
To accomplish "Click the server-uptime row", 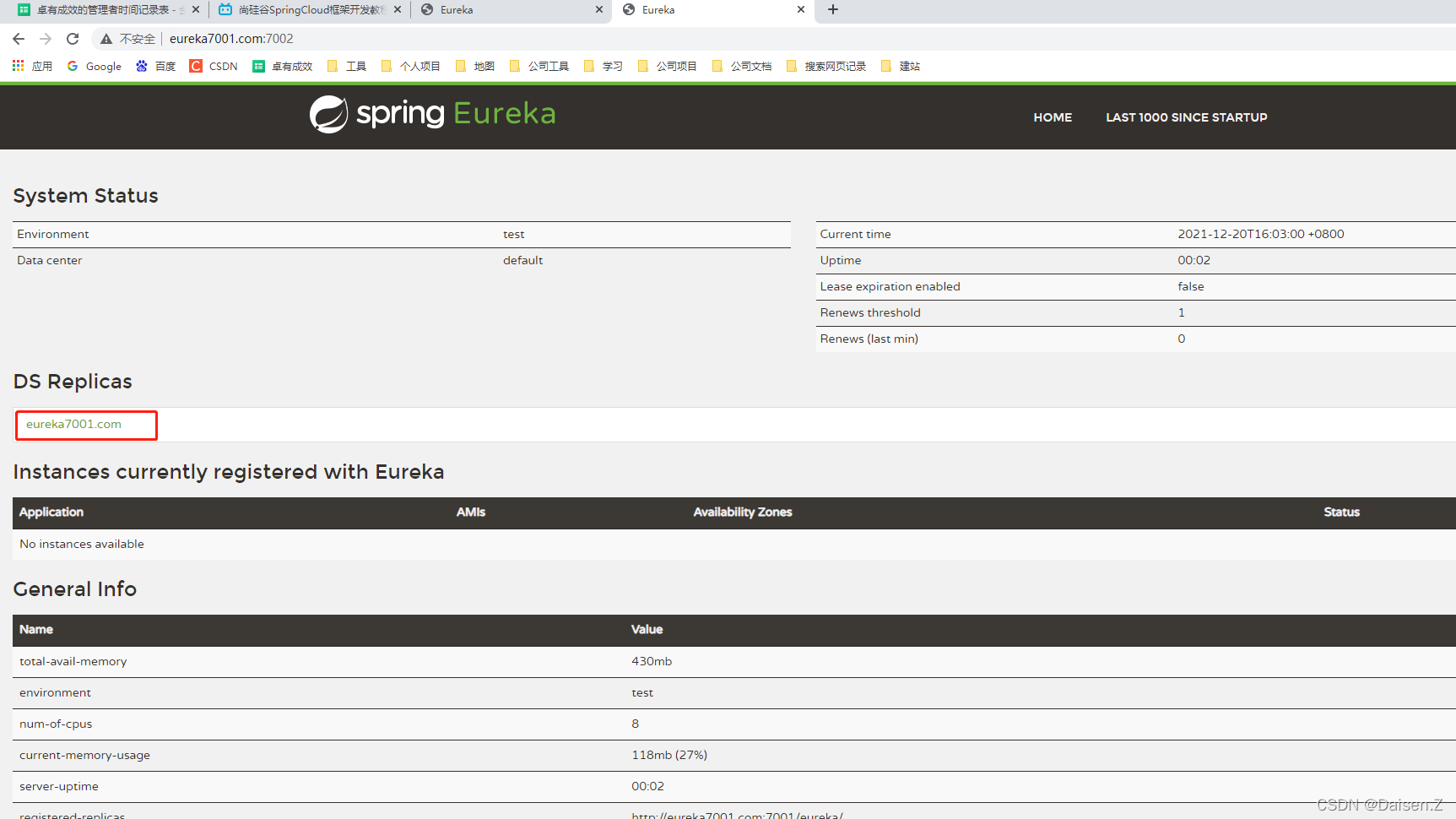I will point(734,786).
